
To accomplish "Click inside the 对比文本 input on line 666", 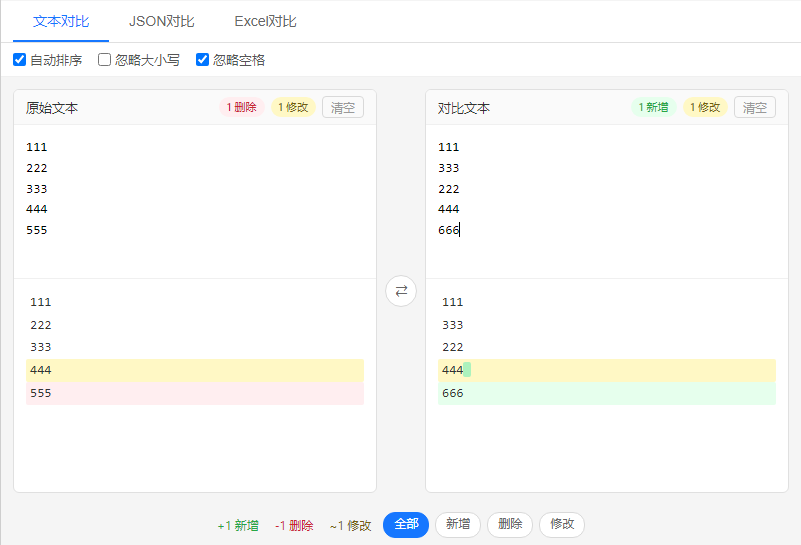I will (449, 230).
